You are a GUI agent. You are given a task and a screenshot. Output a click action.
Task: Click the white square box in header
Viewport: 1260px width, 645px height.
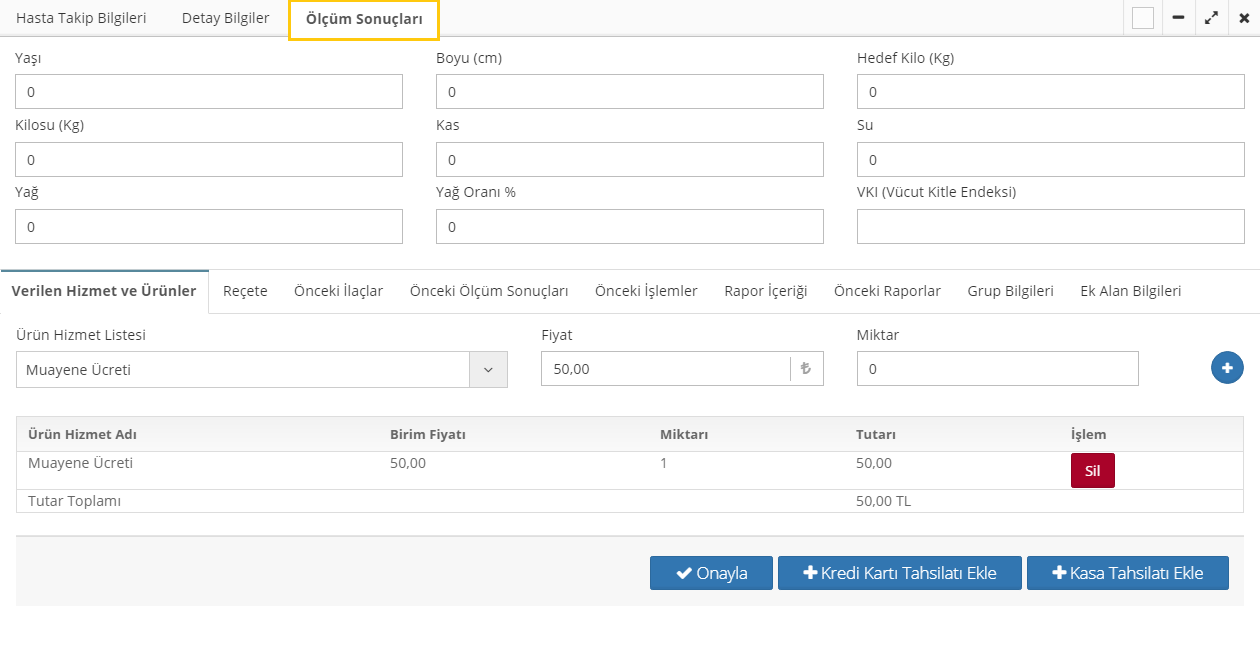point(1143,18)
